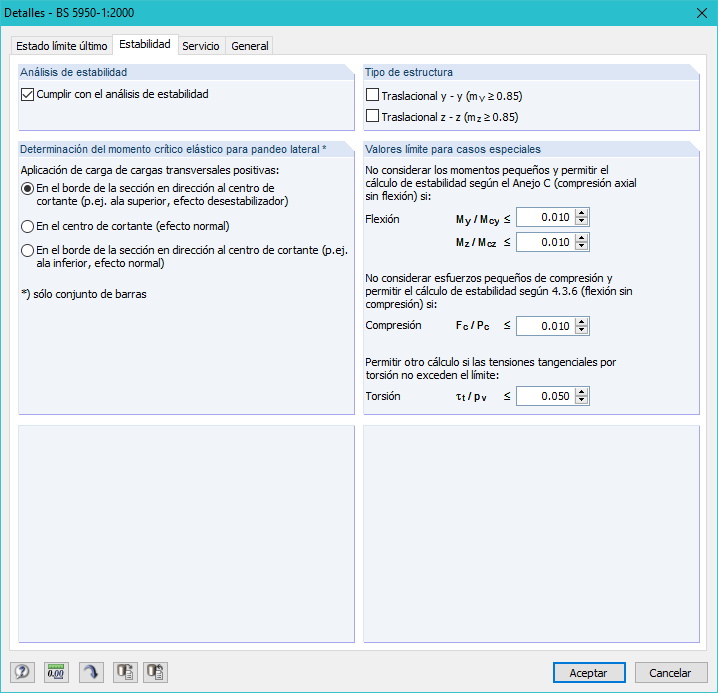Image resolution: width=718 pixels, height=693 pixels.
Task: Select the Estabilidad tab
Action: pyautogui.click(x=145, y=44)
